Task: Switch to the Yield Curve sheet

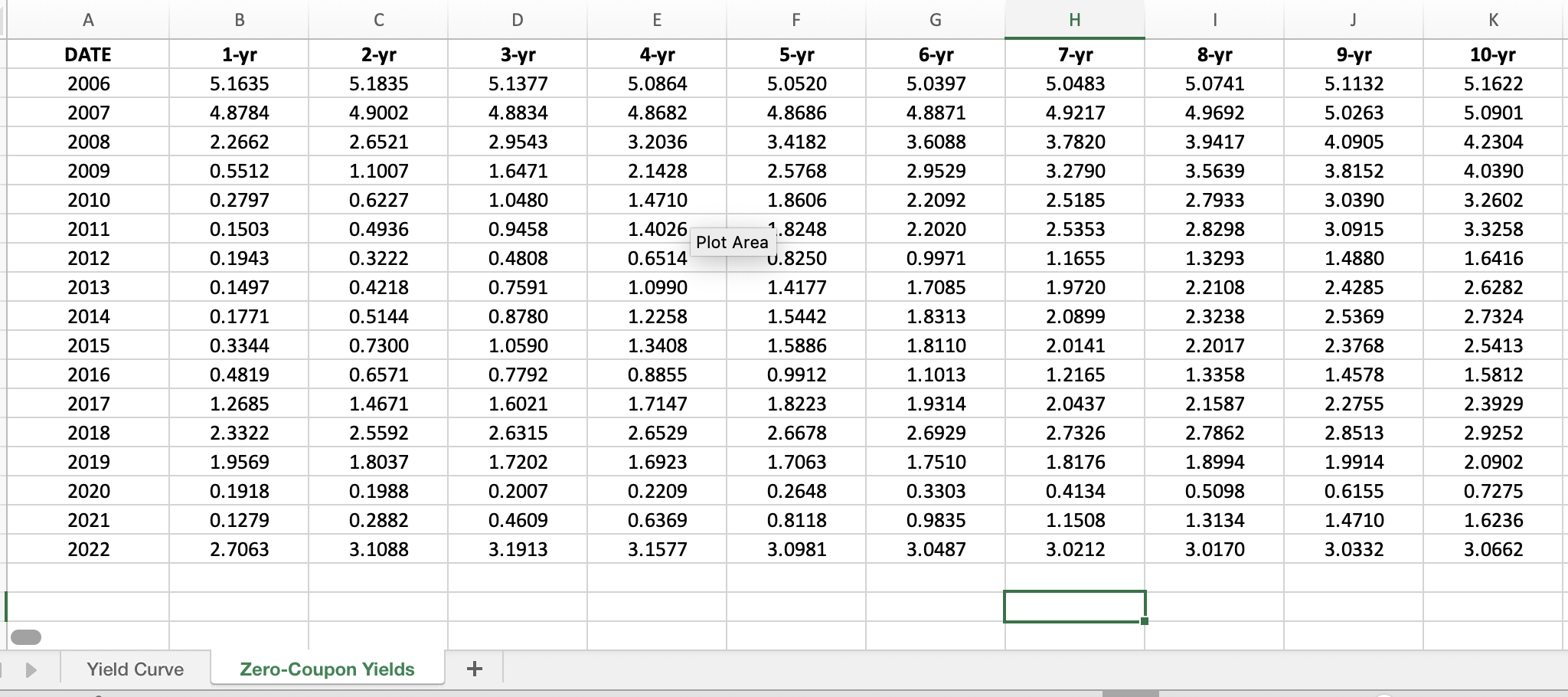Action: (134, 669)
